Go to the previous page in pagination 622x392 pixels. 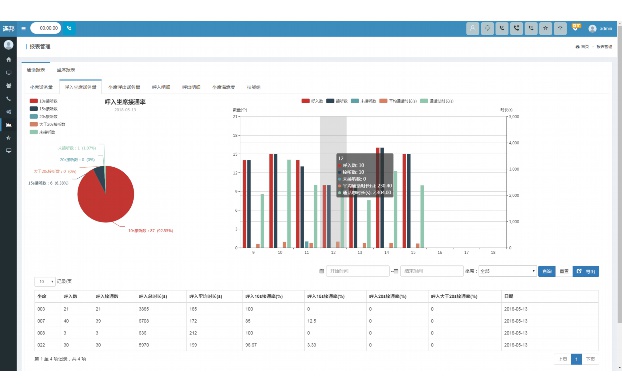tap(563, 359)
